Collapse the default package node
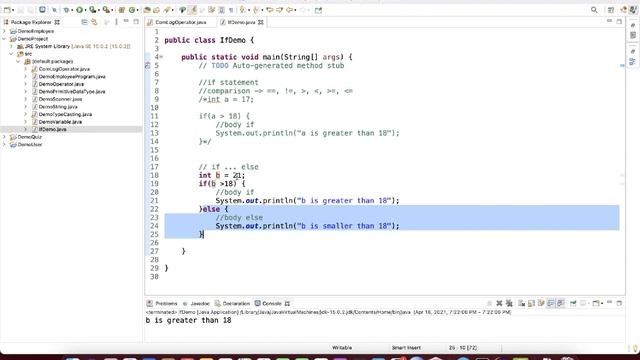Image resolution: width=640 pixels, height=360 pixels. pos(18,61)
